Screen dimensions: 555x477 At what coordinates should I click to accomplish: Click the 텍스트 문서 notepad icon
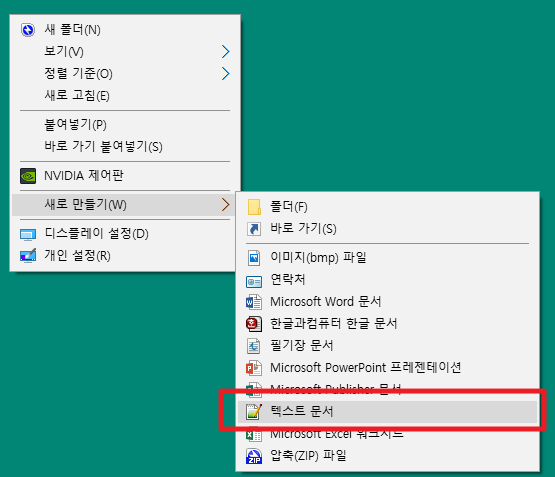click(x=254, y=412)
